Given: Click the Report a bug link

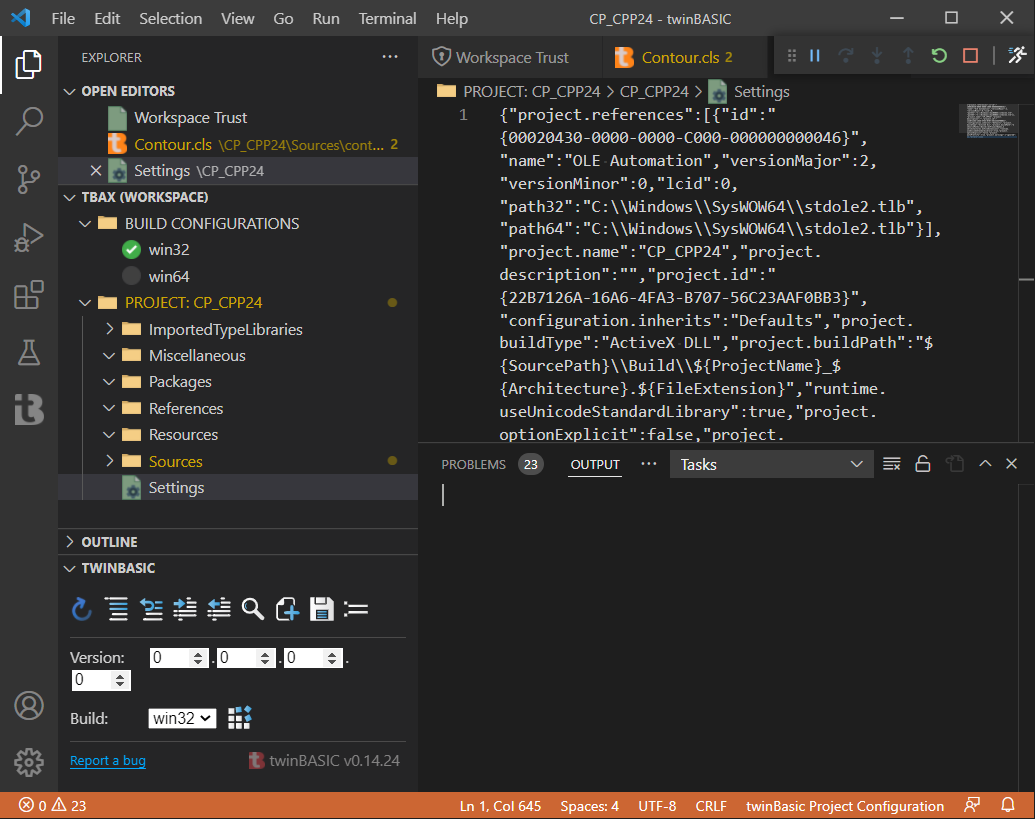Looking at the screenshot, I should click(x=107, y=761).
